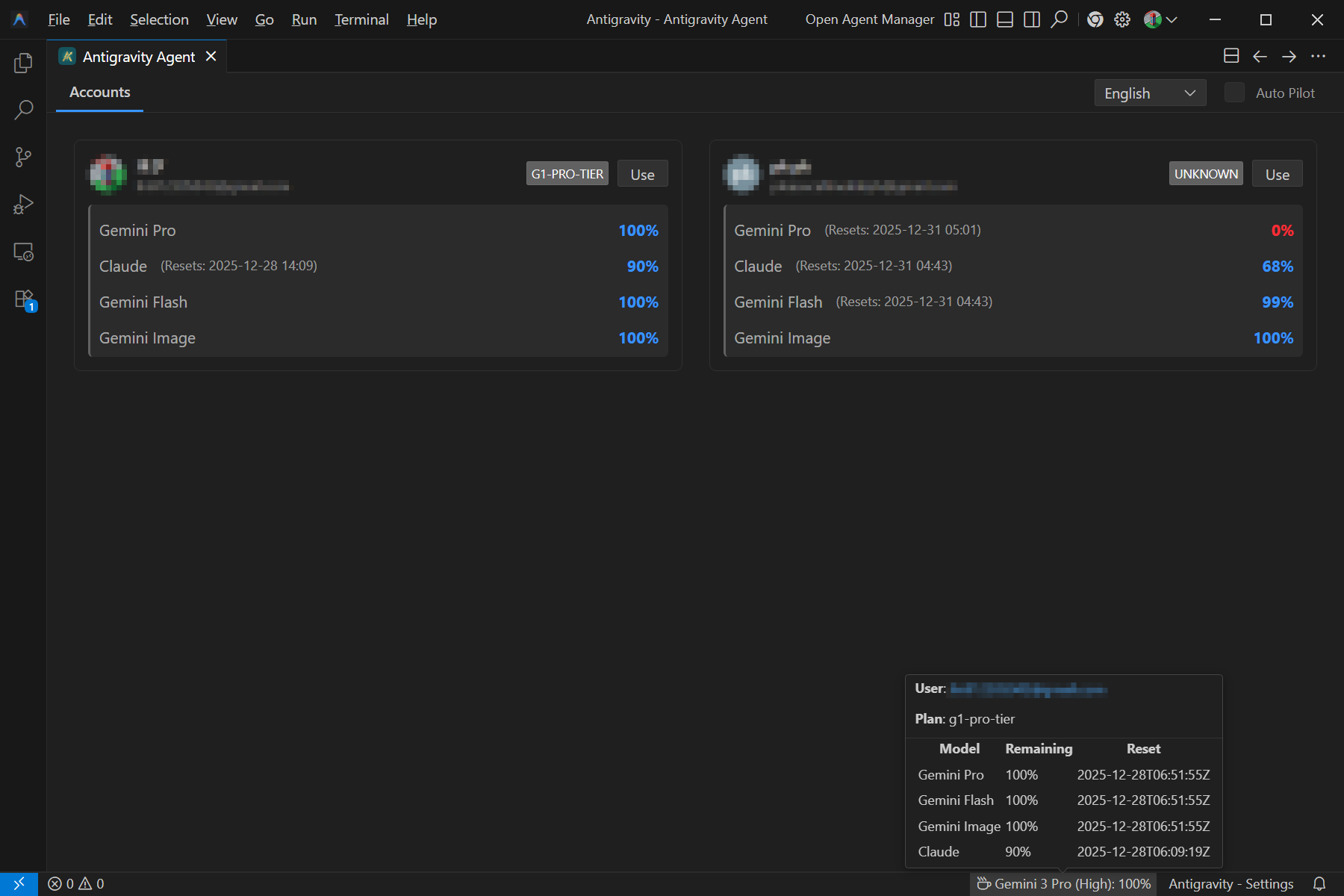Click the G1-PRO-TIER badge

[567, 174]
